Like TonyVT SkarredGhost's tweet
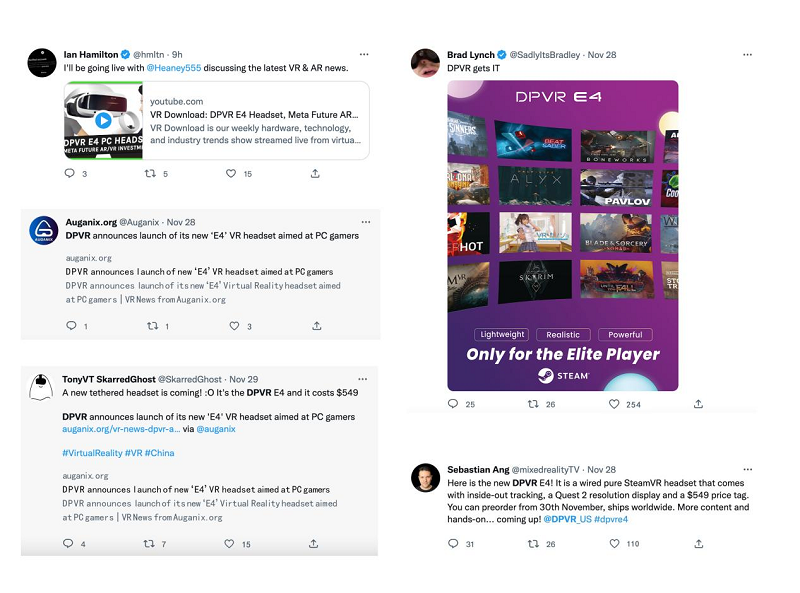 pos(232,544)
